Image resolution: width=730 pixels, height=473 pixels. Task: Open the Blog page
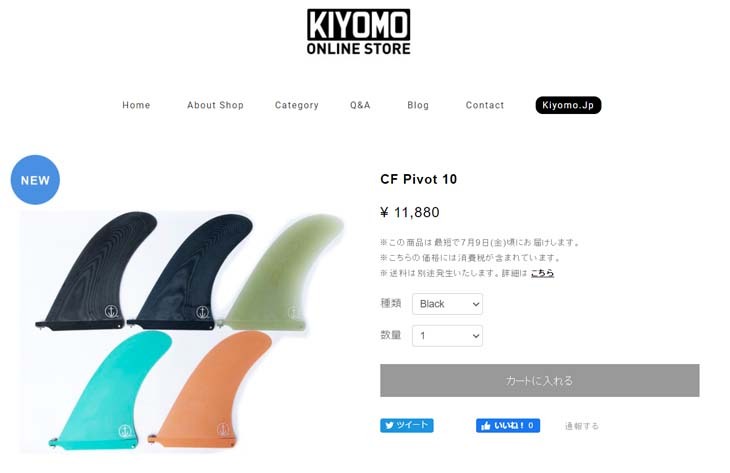click(x=418, y=105)
